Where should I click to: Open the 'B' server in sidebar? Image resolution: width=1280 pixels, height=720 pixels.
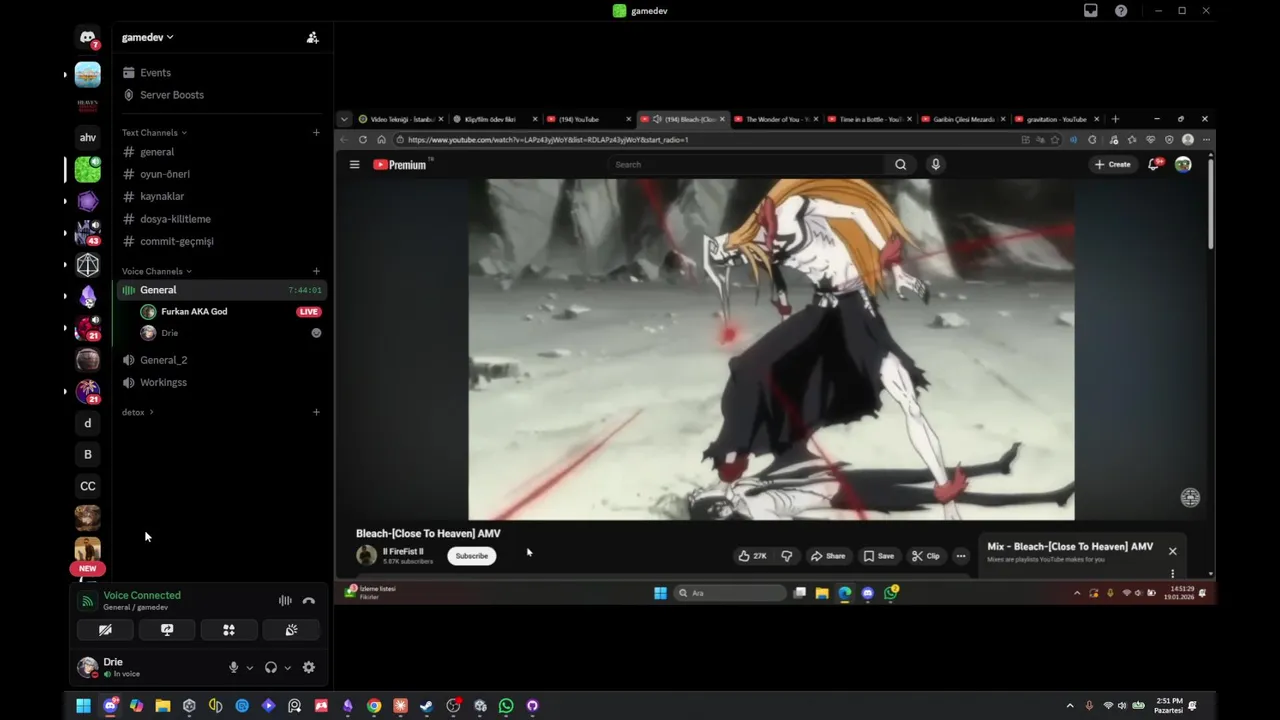pyautogui.click(x=88, y=454)
